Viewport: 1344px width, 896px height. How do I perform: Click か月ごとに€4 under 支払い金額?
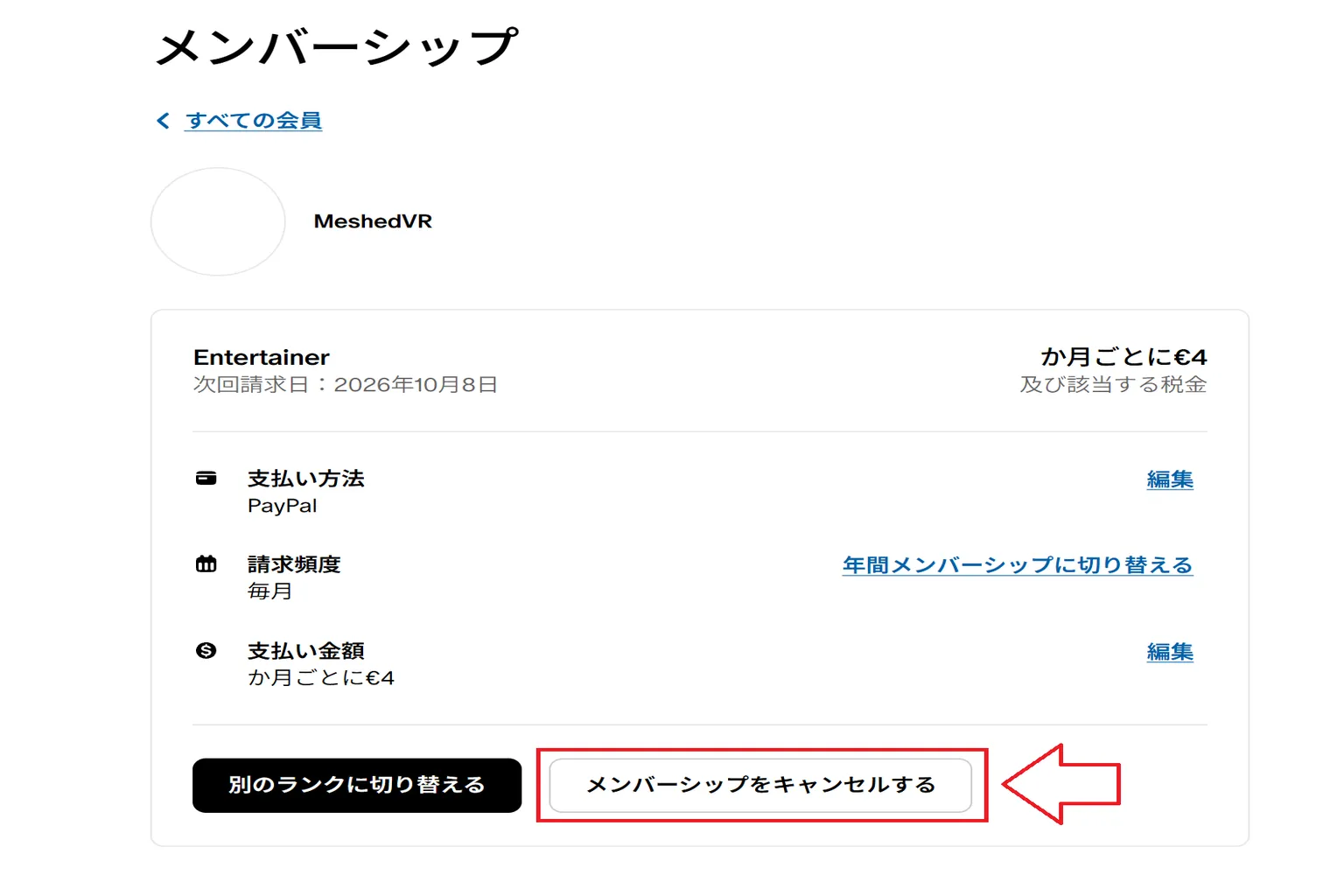pos(321,678)
